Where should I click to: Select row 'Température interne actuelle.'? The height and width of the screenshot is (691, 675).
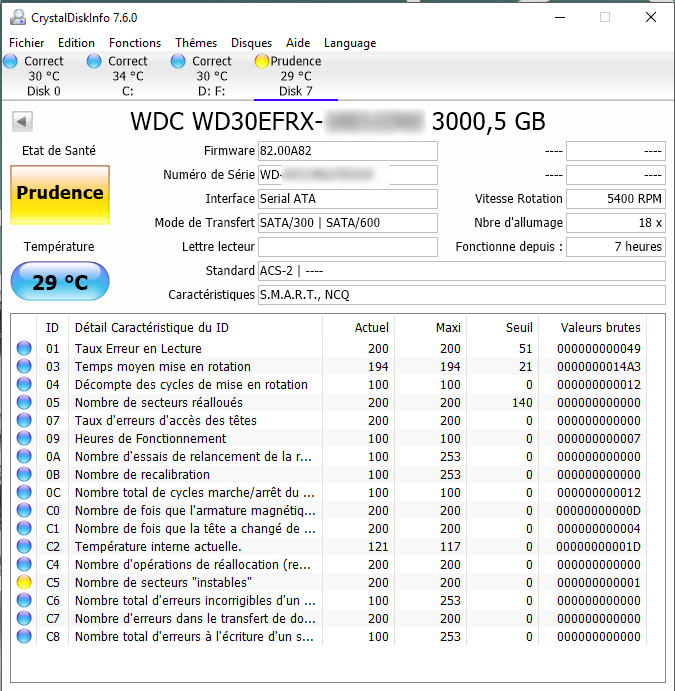point(330,546)
